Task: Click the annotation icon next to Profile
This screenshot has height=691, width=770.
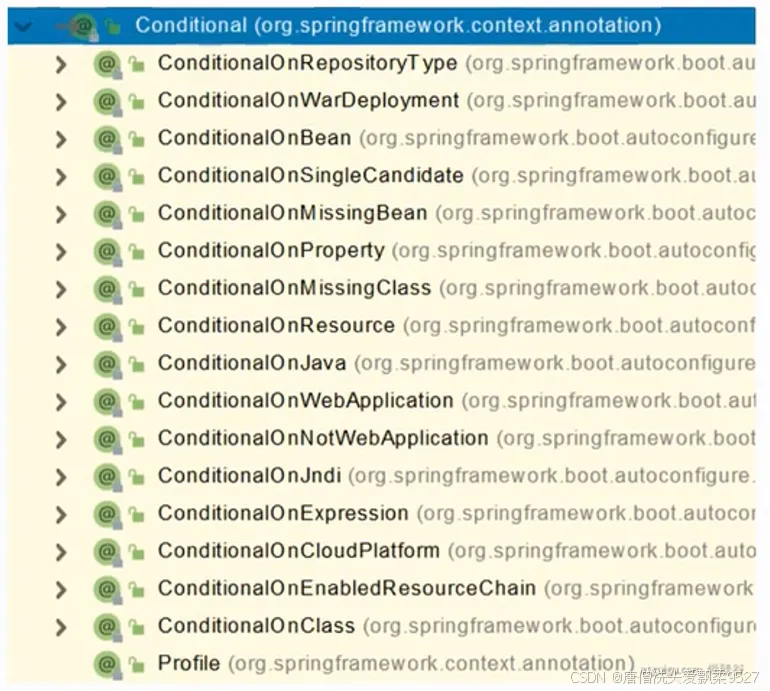Action: coord(106,663)
